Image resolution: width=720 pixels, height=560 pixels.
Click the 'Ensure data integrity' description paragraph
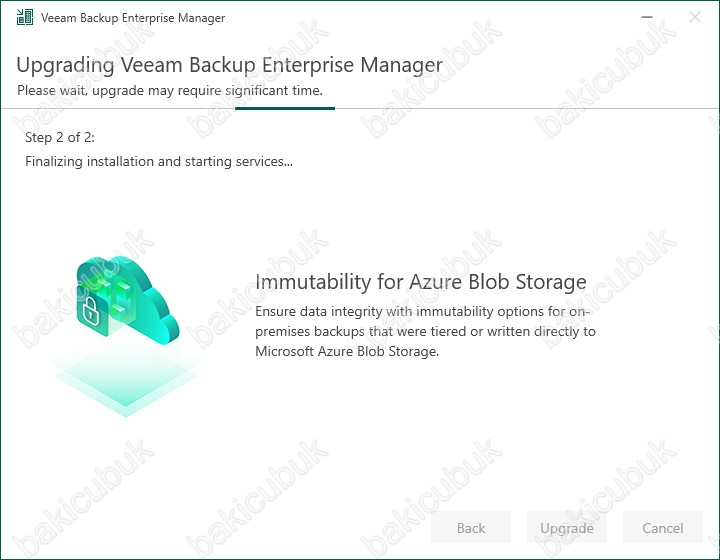tap(425, 331)
